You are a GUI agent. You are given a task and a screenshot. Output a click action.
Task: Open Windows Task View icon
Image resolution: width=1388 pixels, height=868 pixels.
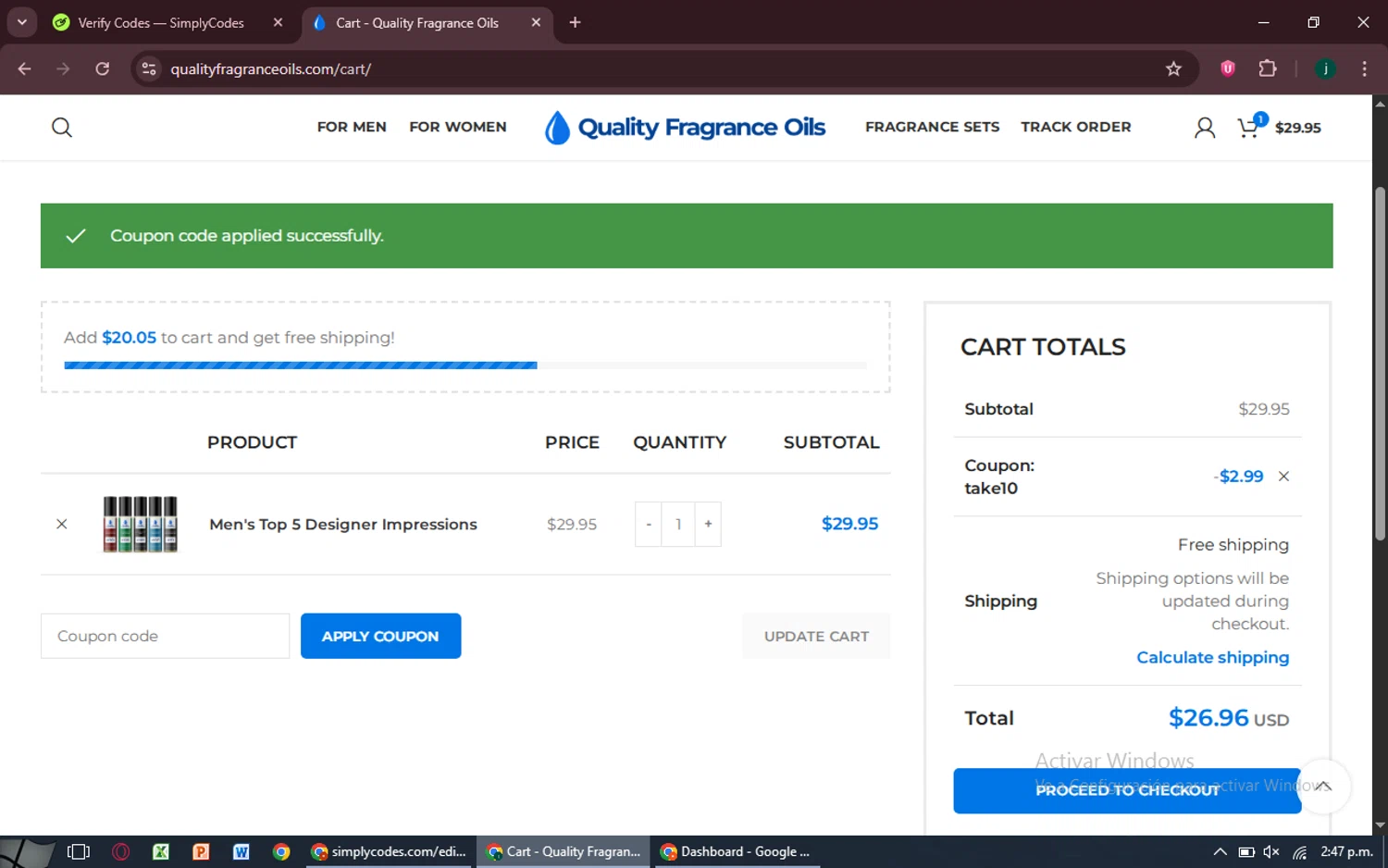pyautogui.click(x=79, y=851)
